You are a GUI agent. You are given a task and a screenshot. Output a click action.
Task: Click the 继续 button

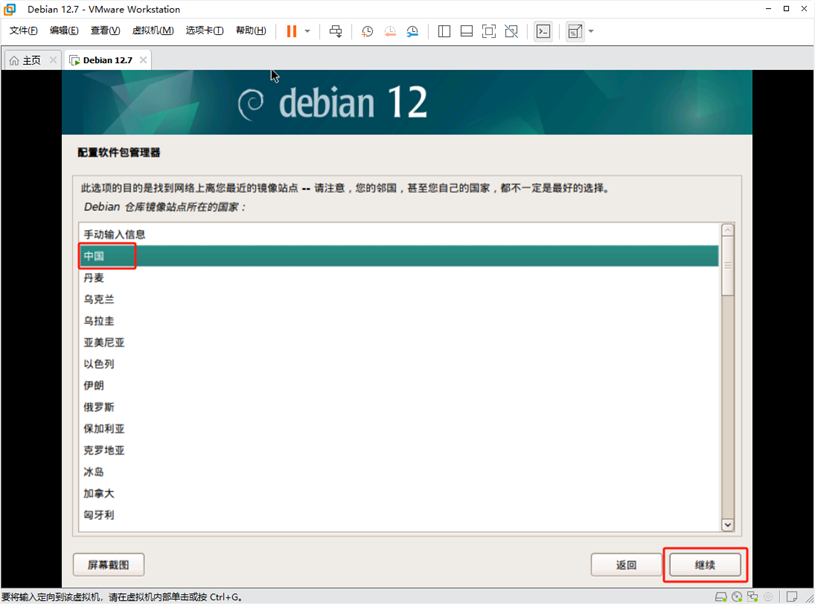(705, 565)
